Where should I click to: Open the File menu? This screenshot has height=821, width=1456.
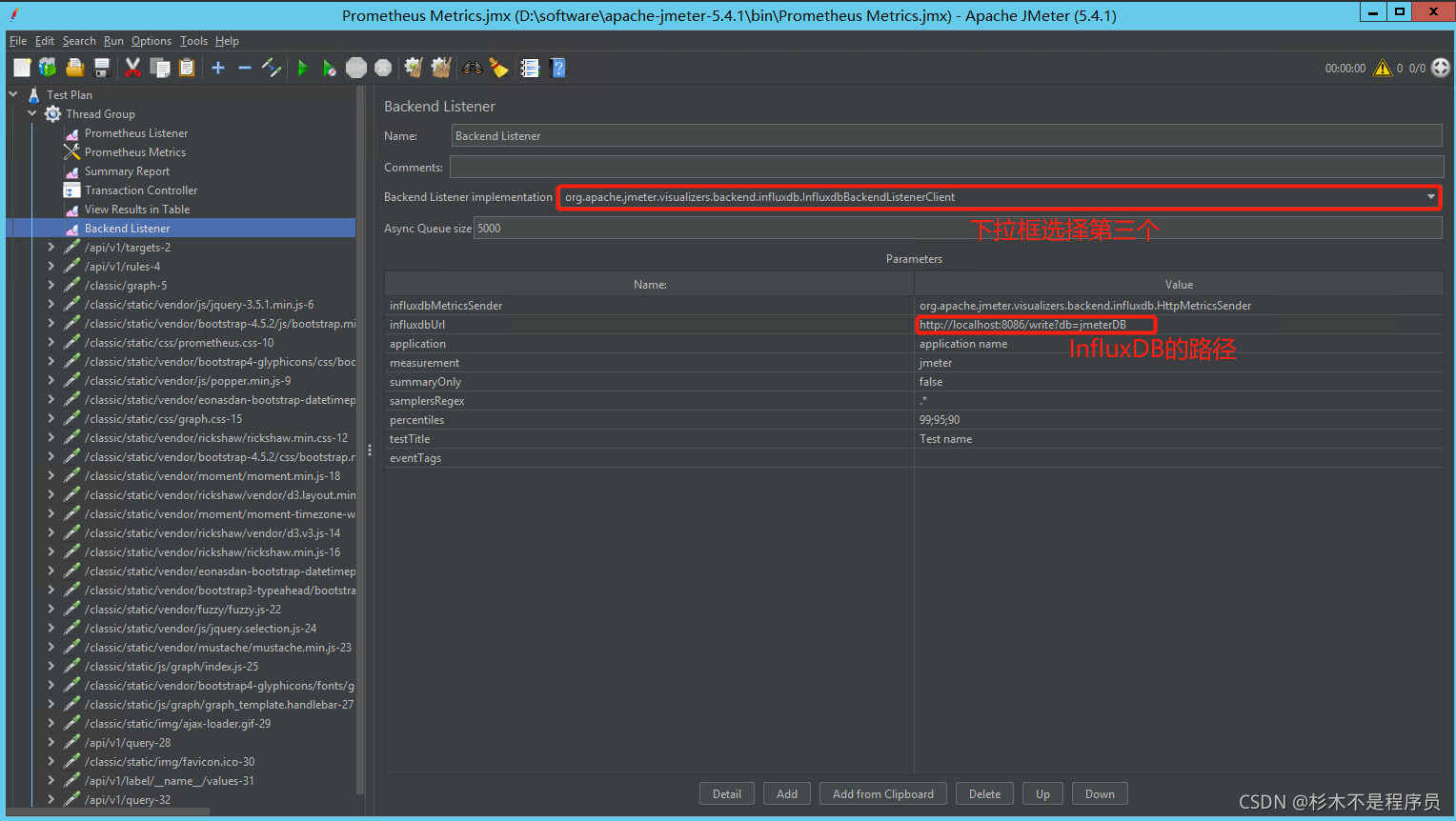18,41
